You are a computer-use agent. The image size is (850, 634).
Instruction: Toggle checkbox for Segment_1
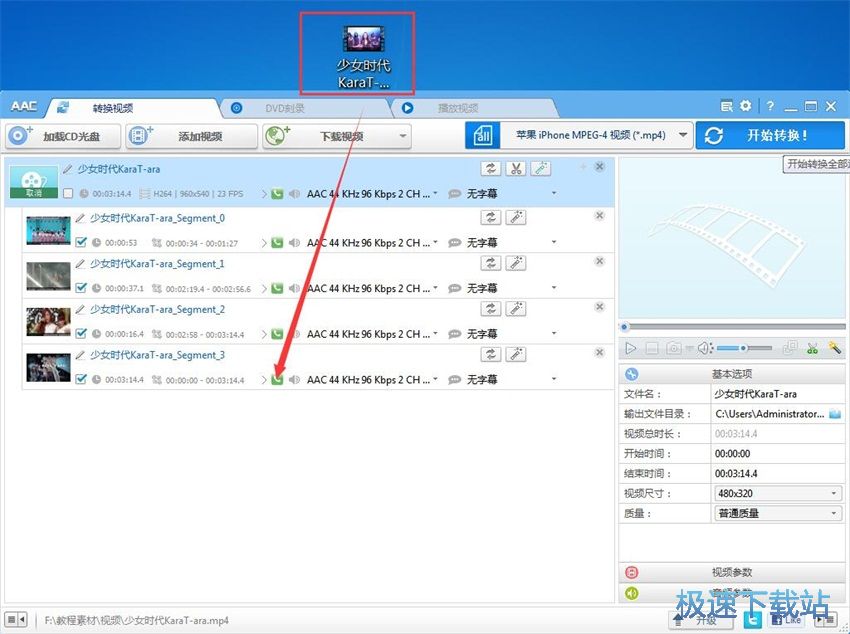(x=81, y=287)
